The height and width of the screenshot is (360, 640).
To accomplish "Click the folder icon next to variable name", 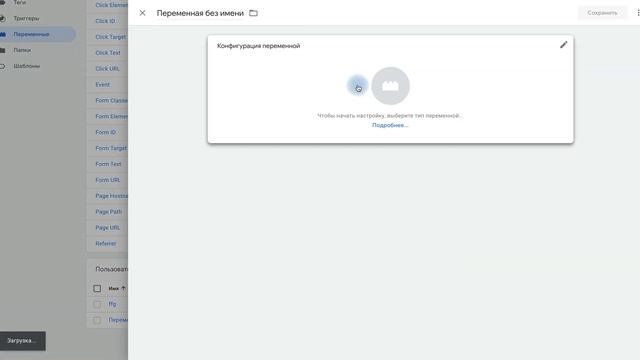I will [x=253, y=13].
